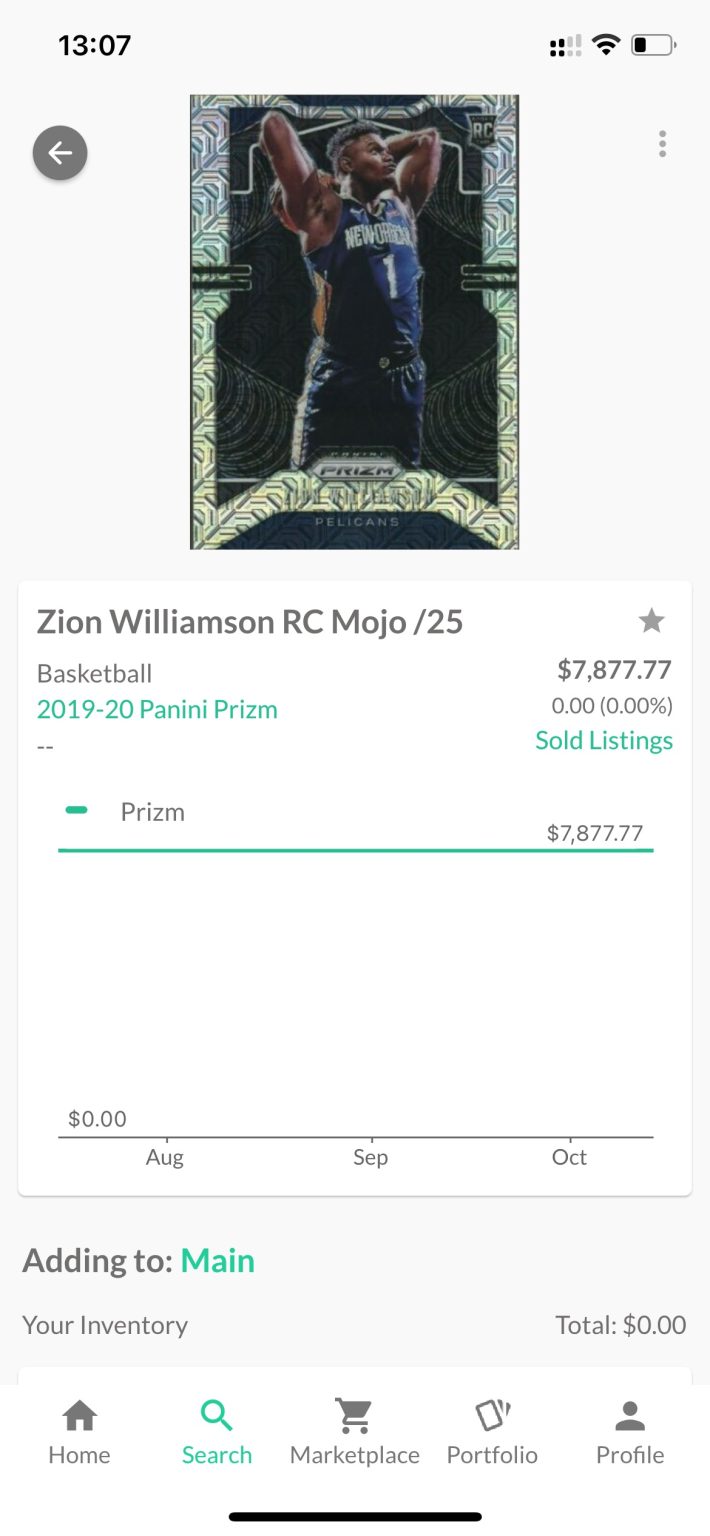Screen dimensions: 710x1536
Task: View Sold Listings
Action: tap(603, 741)
